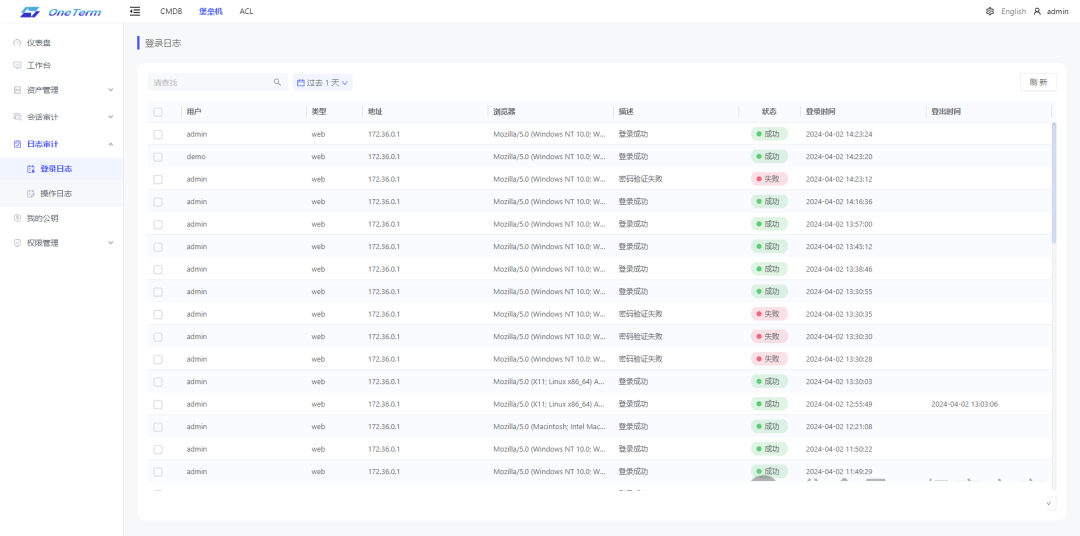Click the search magnifier icon

click(277, 83)
